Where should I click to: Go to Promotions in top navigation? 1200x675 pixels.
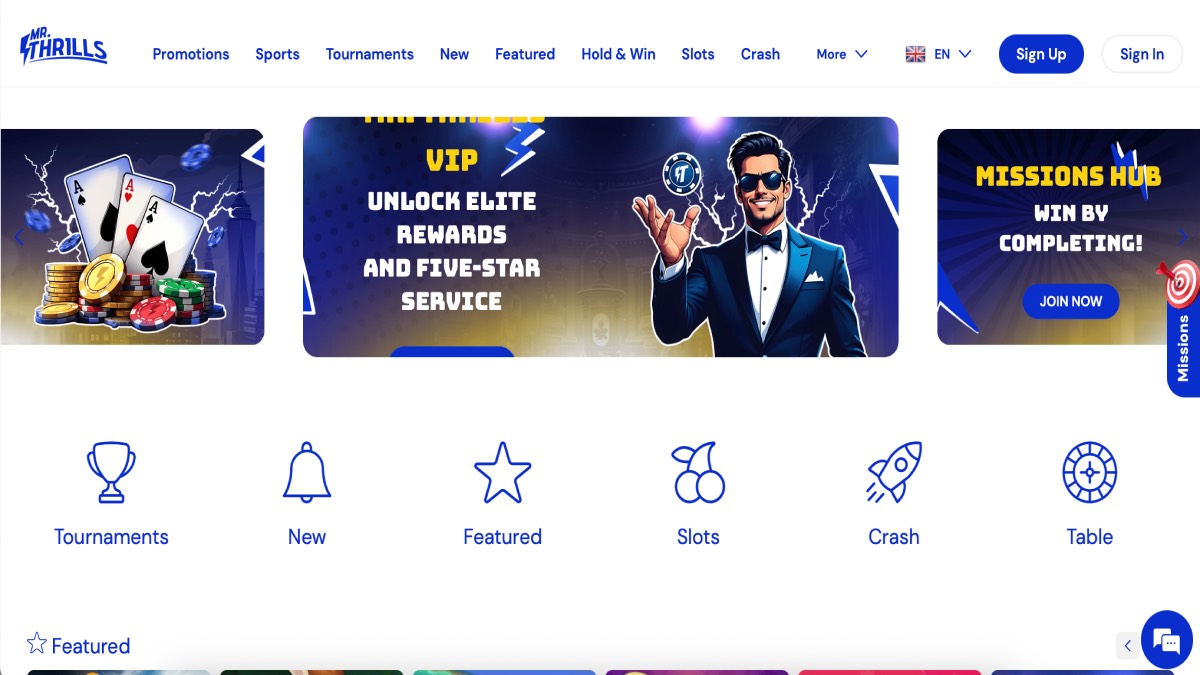[x=191, y=54]
